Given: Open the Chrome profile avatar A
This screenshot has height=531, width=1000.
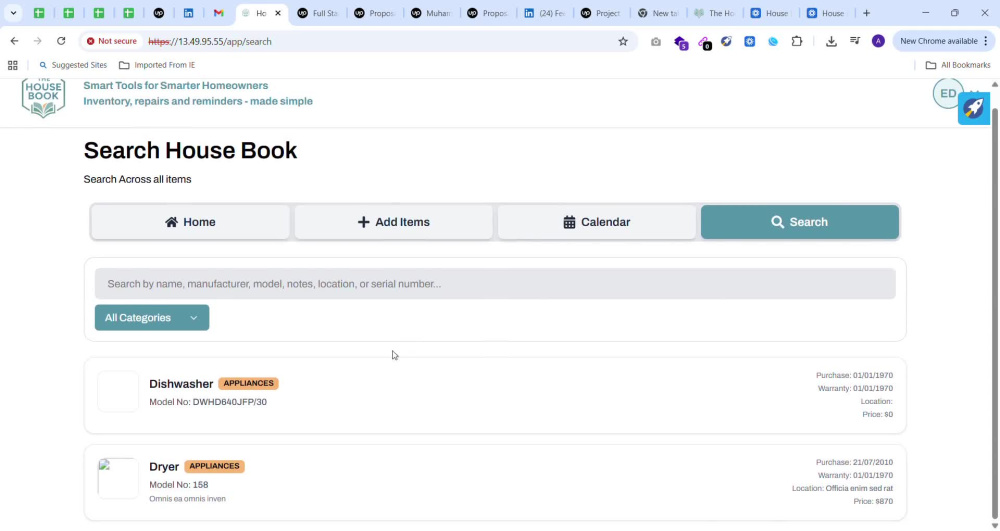Looking at the screenshot, I should 878,41.
